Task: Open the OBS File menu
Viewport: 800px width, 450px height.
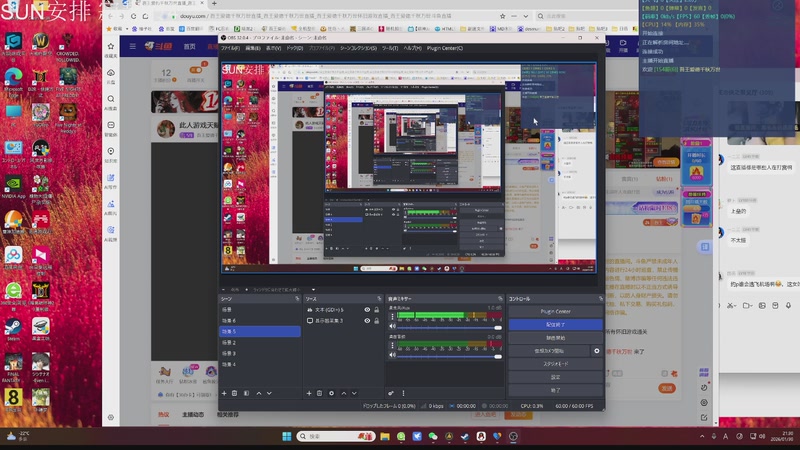Action: click(x=230, y=48)
